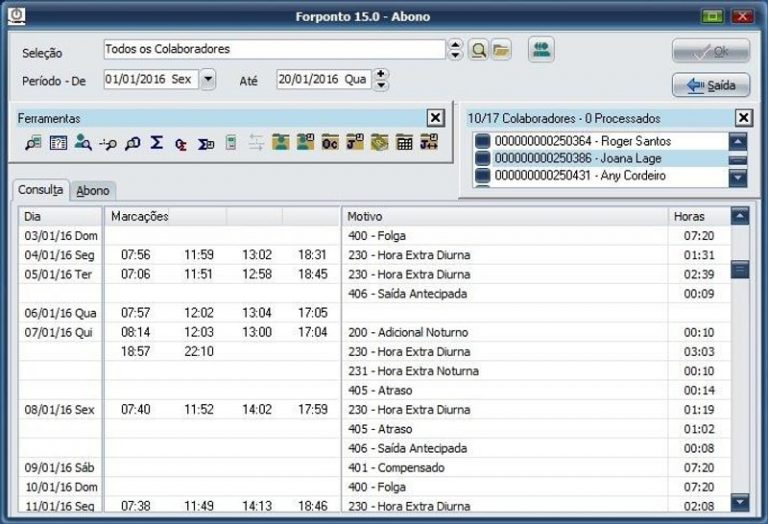The height and width of the screenshot is (524, 768).
Task: Click the magnifier search icon beside Seleção
Action: (x=478, y=50)
